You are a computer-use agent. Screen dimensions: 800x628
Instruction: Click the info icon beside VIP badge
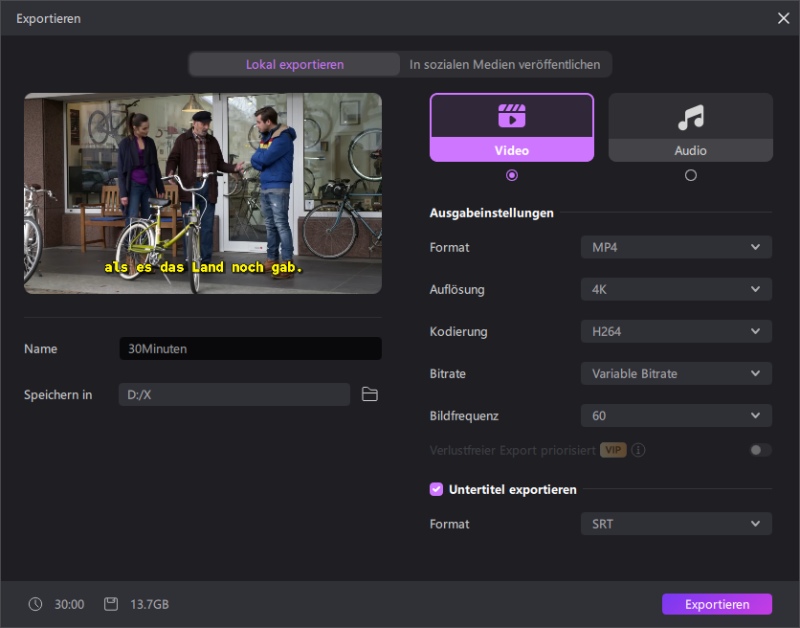638,450
